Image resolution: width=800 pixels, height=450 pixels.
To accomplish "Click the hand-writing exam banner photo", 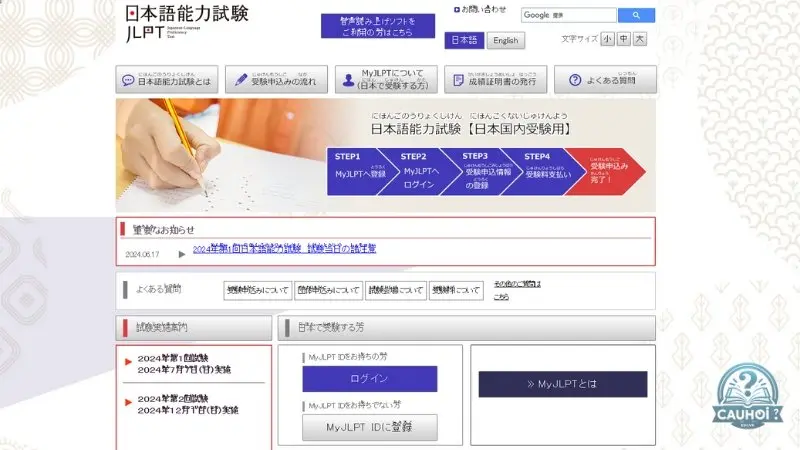I will (x=219, y=156).
